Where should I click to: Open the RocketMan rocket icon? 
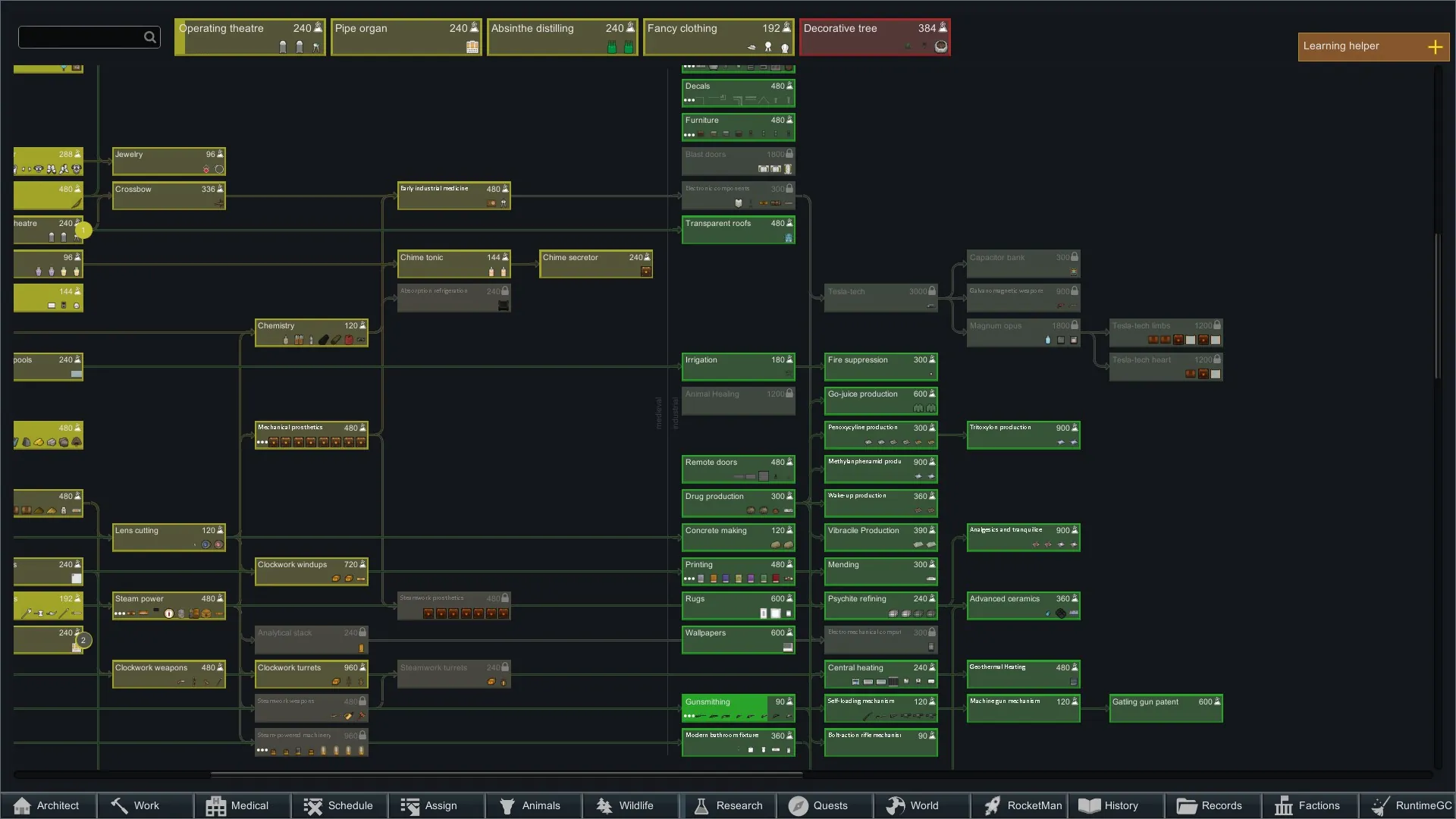point(992,805)
